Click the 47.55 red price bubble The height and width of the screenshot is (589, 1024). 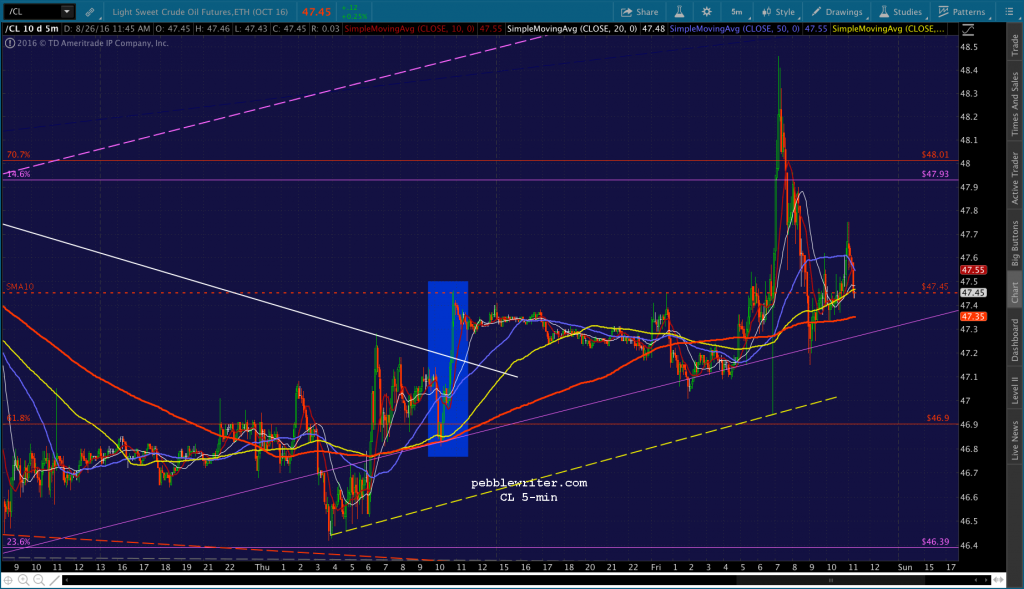pos(973,270)
